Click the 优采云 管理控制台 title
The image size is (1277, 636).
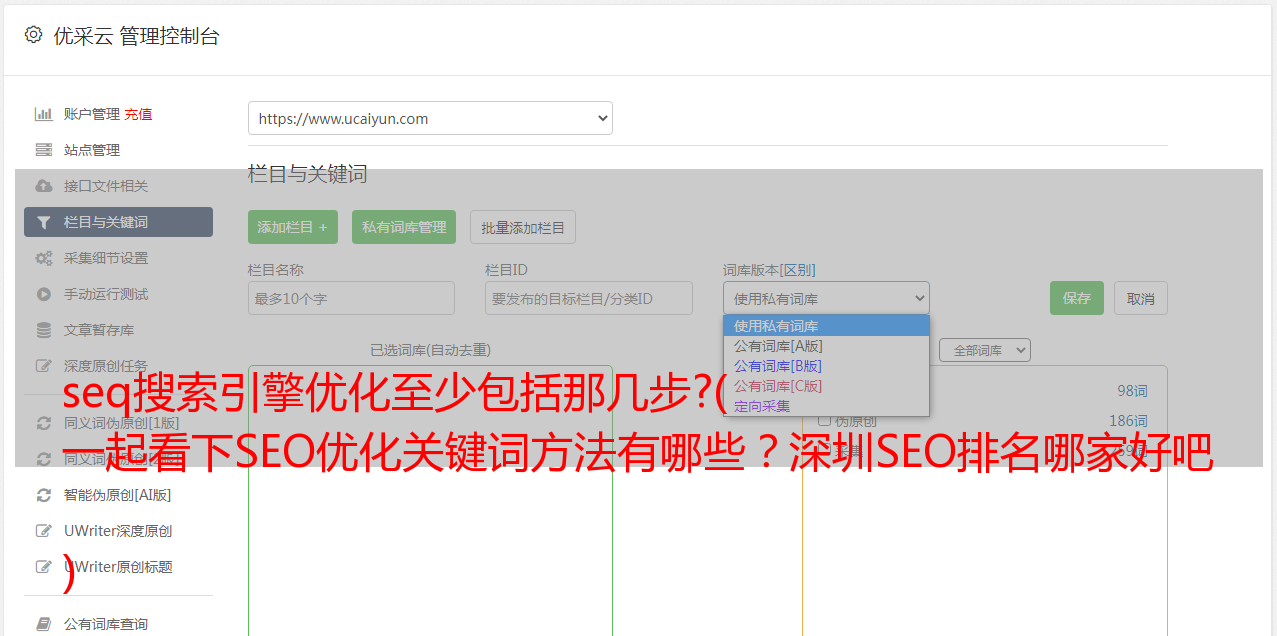click(136, 36)
